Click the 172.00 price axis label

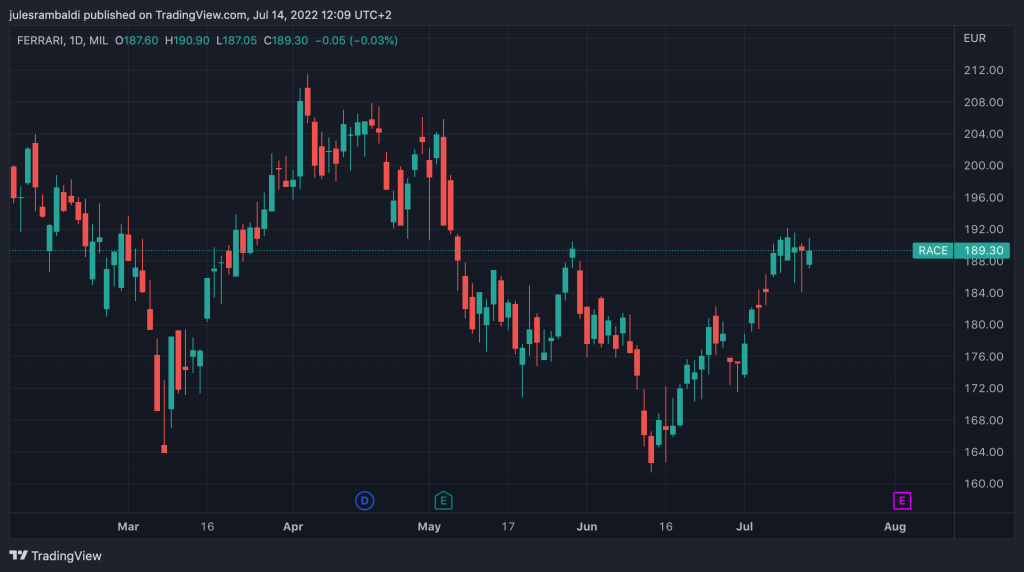coord(984,389)
